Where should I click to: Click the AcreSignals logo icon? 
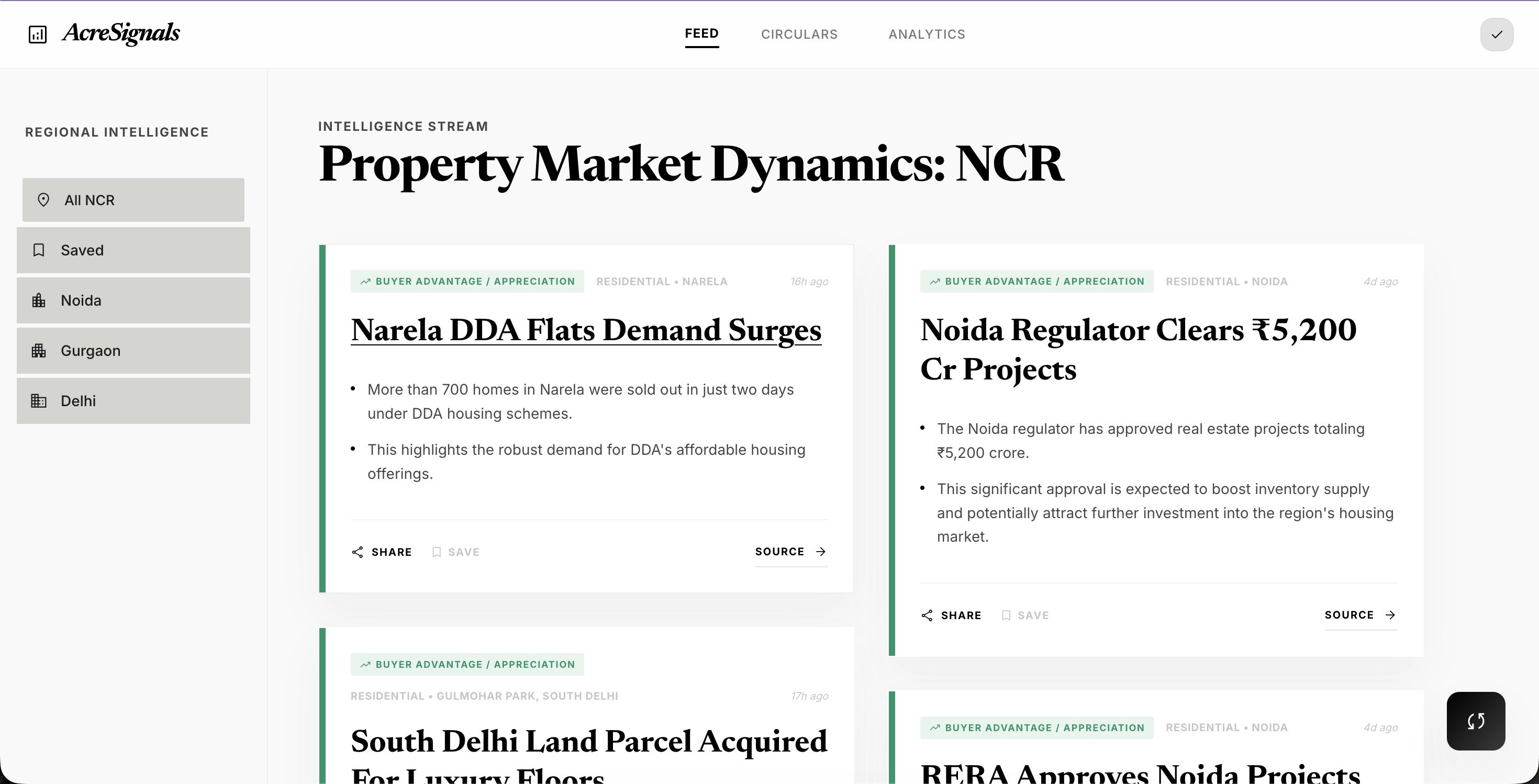37,34
